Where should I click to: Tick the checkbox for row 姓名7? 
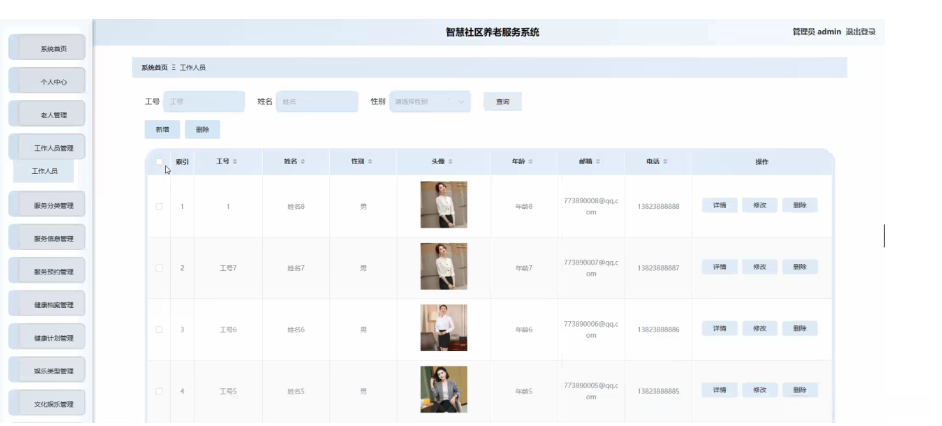tap(159, 268)
